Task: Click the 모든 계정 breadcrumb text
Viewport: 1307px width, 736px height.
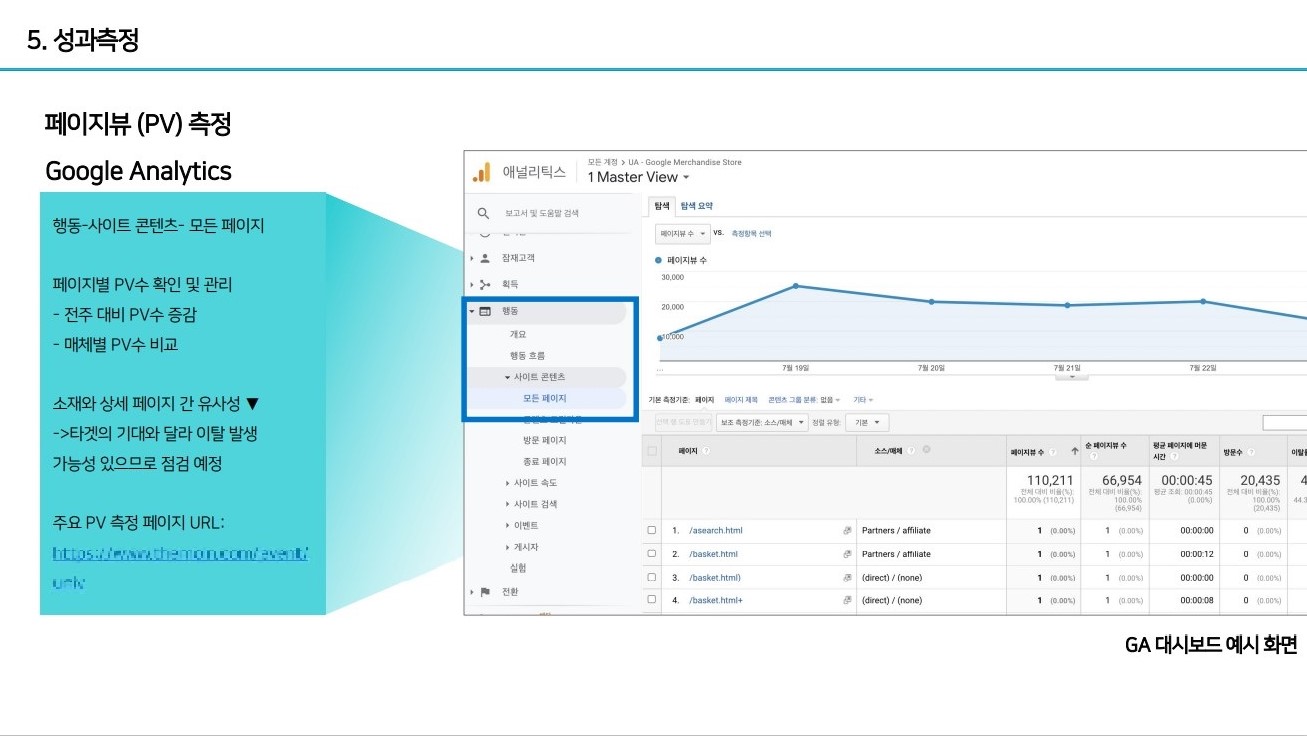Action: coord(602,162)
